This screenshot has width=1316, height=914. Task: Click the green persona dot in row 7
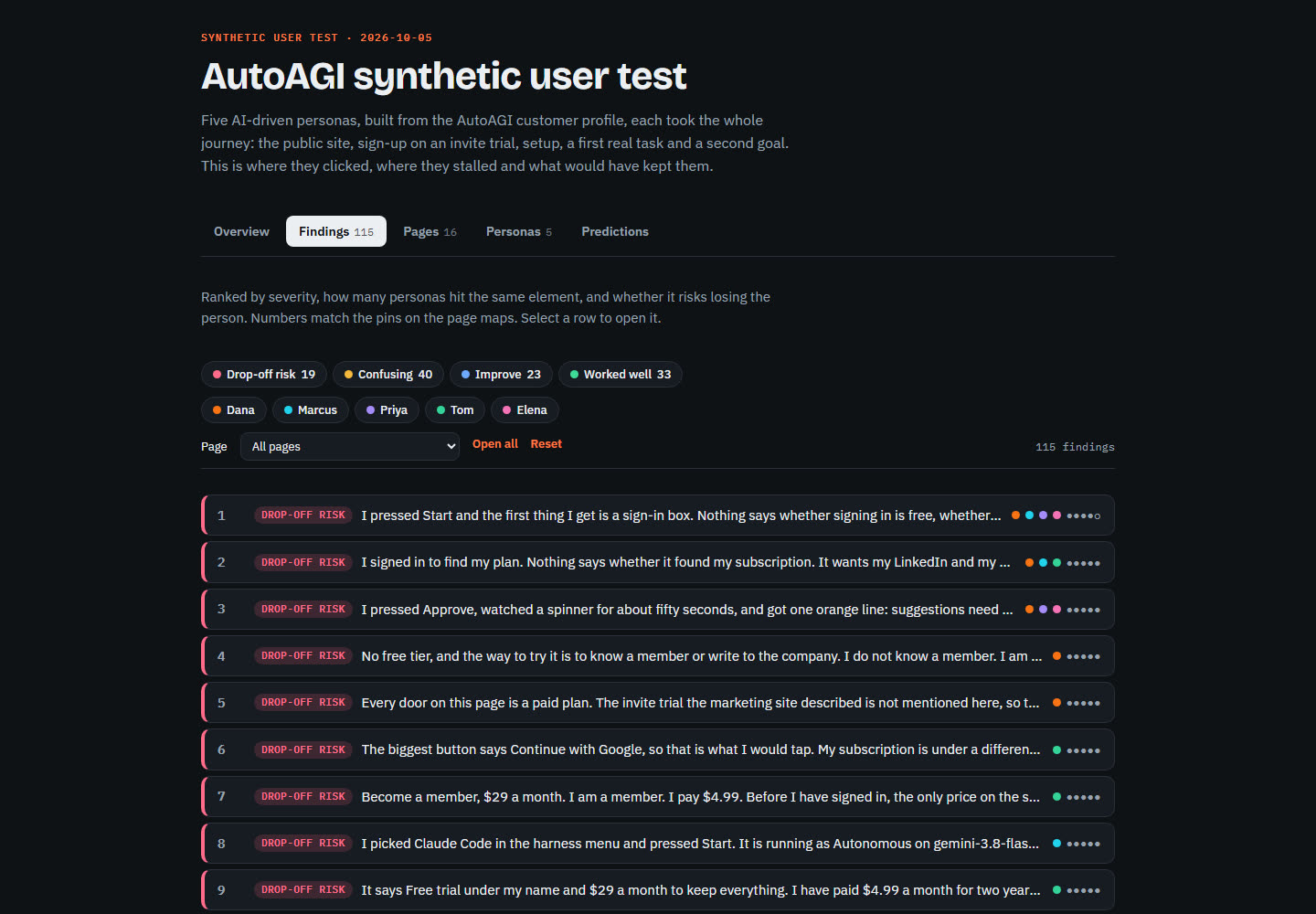[1056, 797]
